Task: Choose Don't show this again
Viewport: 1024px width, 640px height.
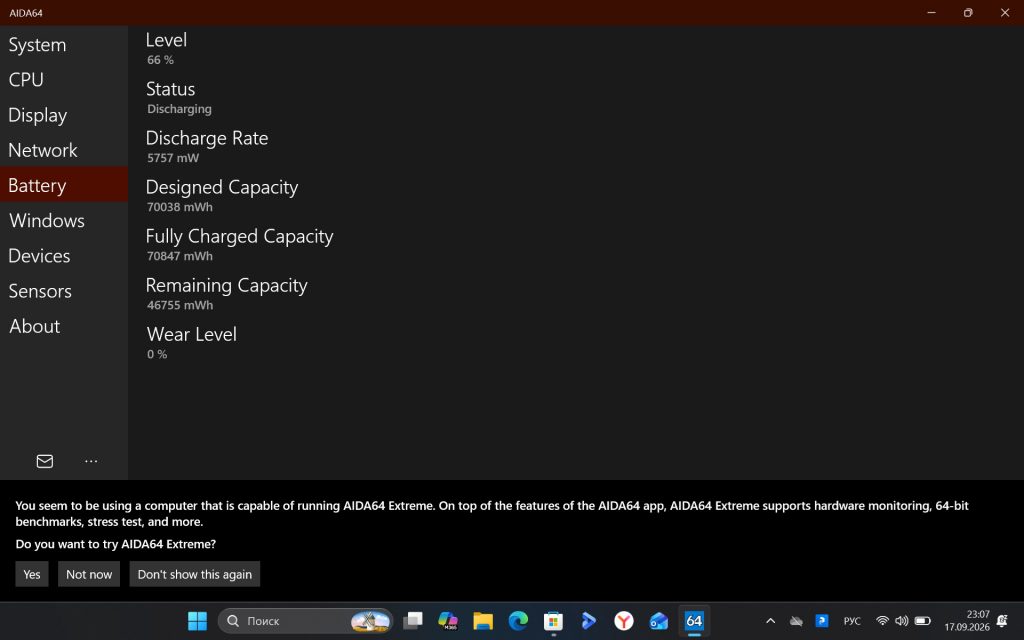Action: (x=195, y=574)
